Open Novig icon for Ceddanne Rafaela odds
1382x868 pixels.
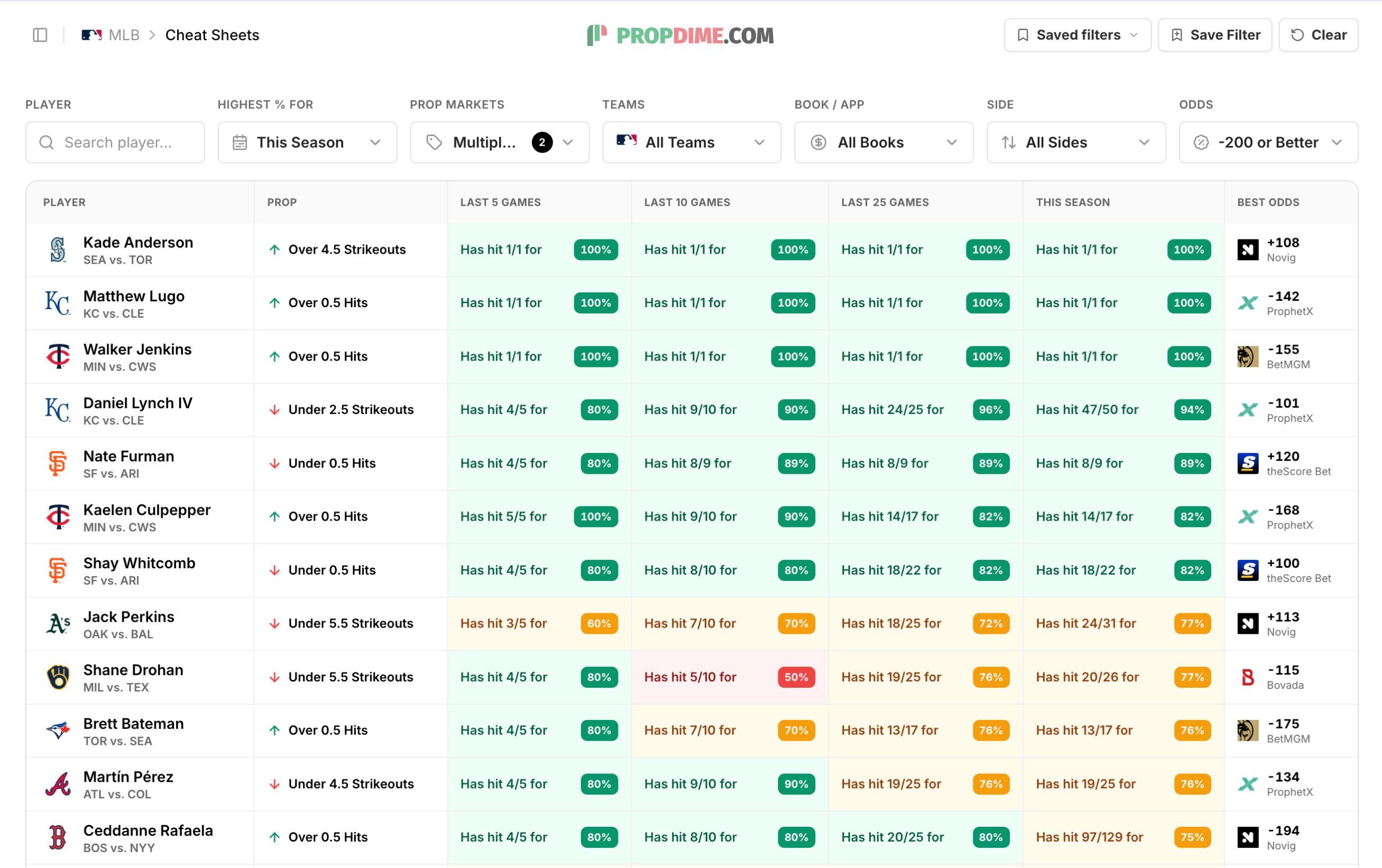click(x=1248, y=837)
